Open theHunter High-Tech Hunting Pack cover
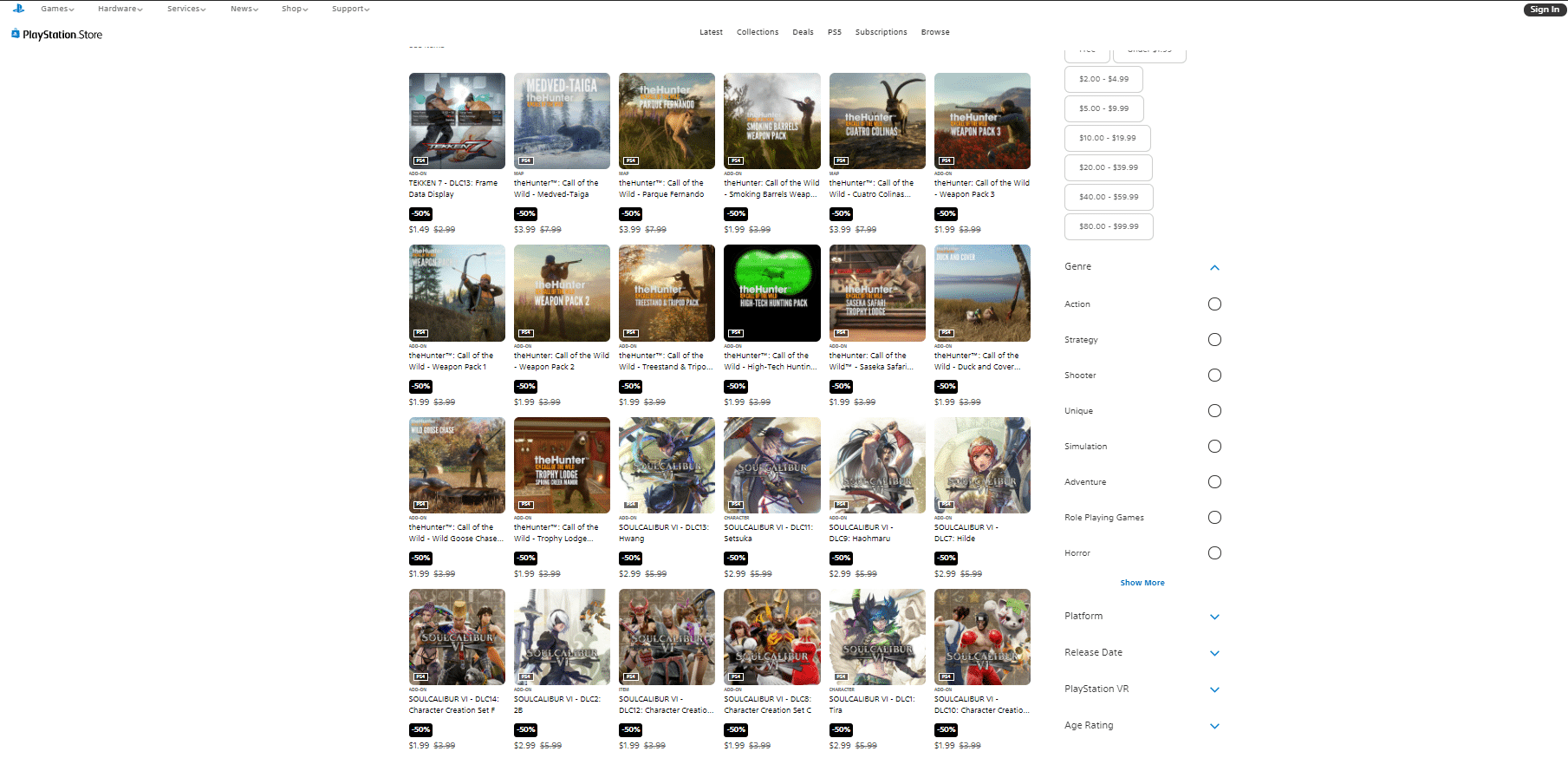This screenshot has height=784, width=1568. [771, 293]
